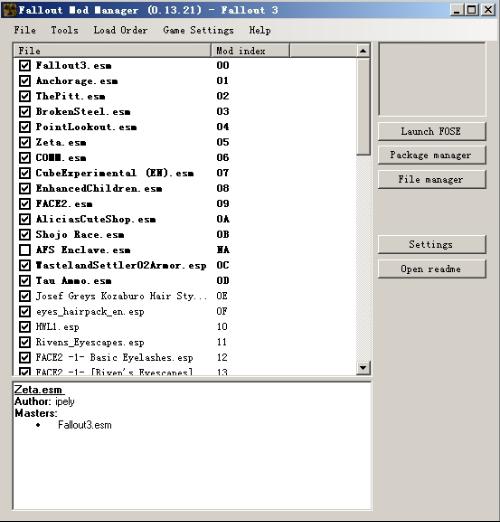The height and width of the screenshot is (522, 500).
Task: Sort list by File column header
Action: click(x=112, y=51)
